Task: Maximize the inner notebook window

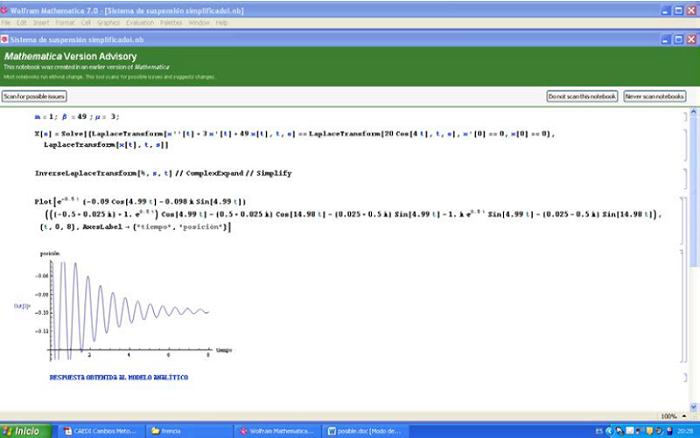Action: tap(678, 40)
